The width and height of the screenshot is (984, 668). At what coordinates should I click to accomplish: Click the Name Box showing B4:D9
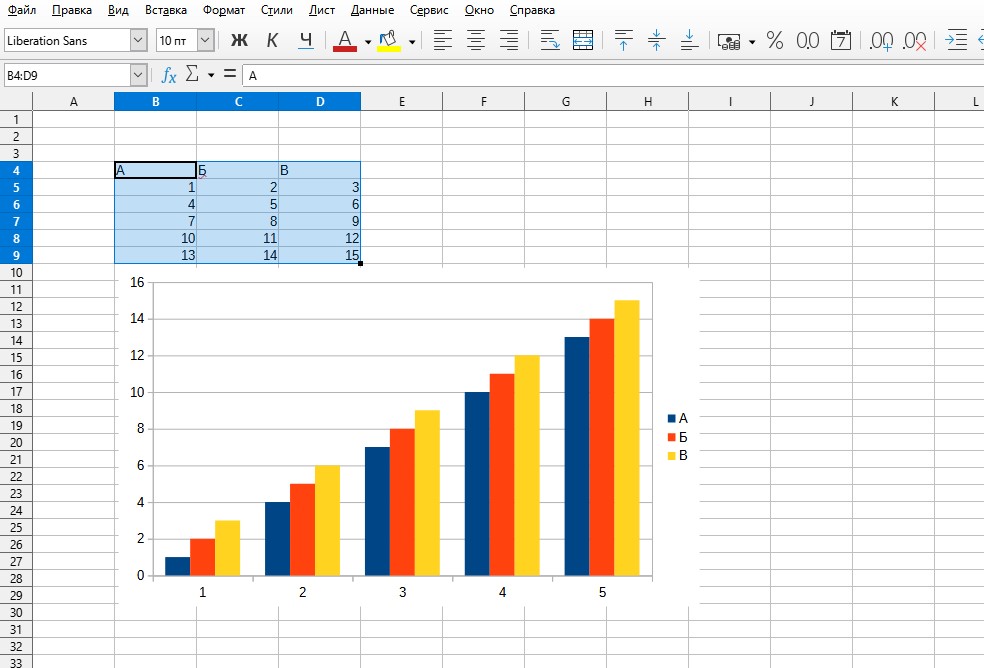pyautogui.click(x=67, y=75)
